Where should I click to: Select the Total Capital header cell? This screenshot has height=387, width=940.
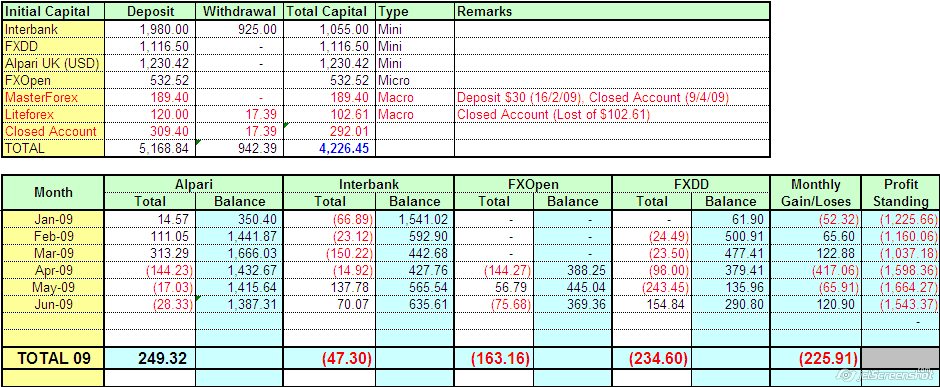pyautogui.click(x=329, y=11)
